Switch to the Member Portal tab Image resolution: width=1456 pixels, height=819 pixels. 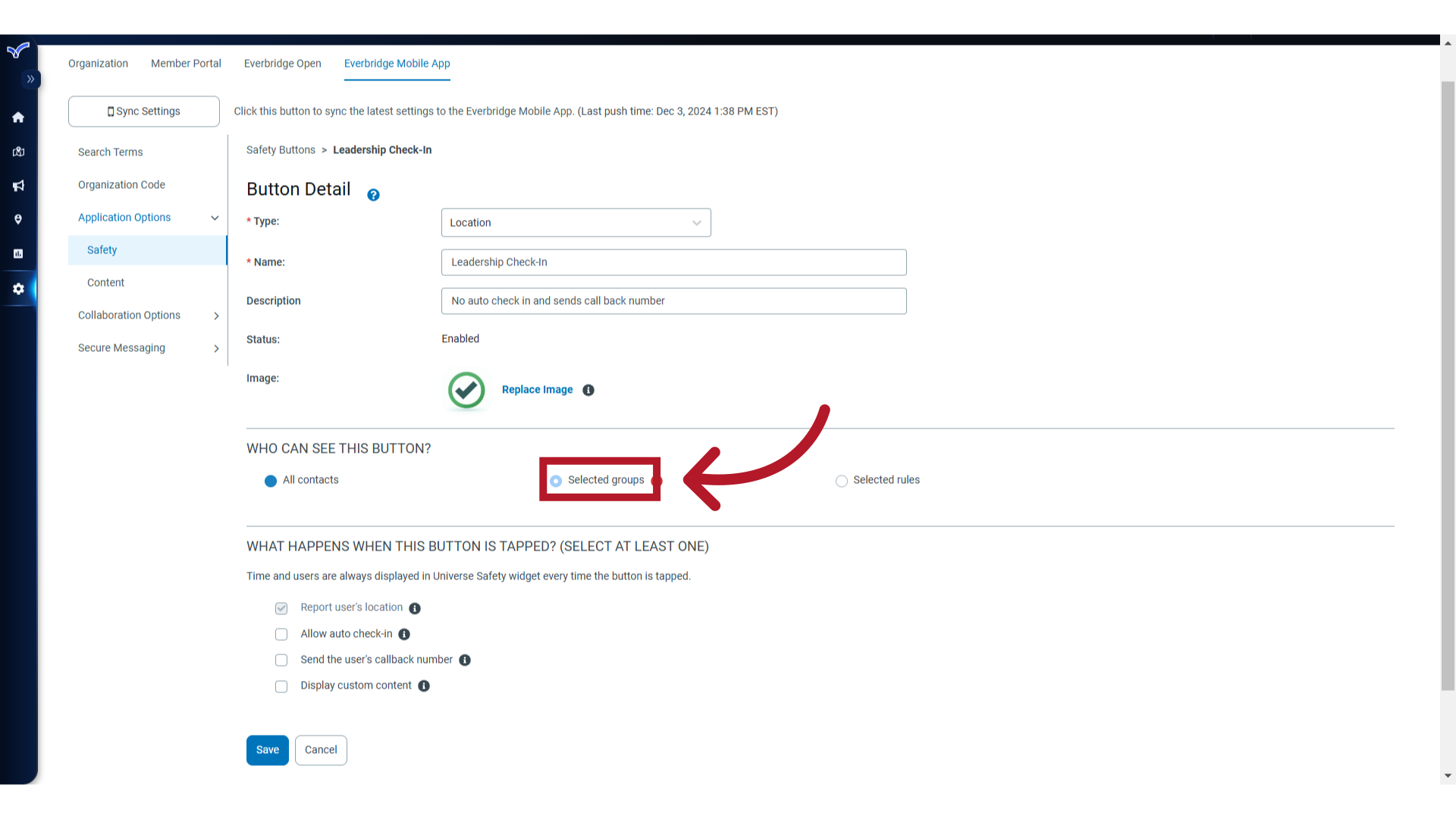click(186, 63)
